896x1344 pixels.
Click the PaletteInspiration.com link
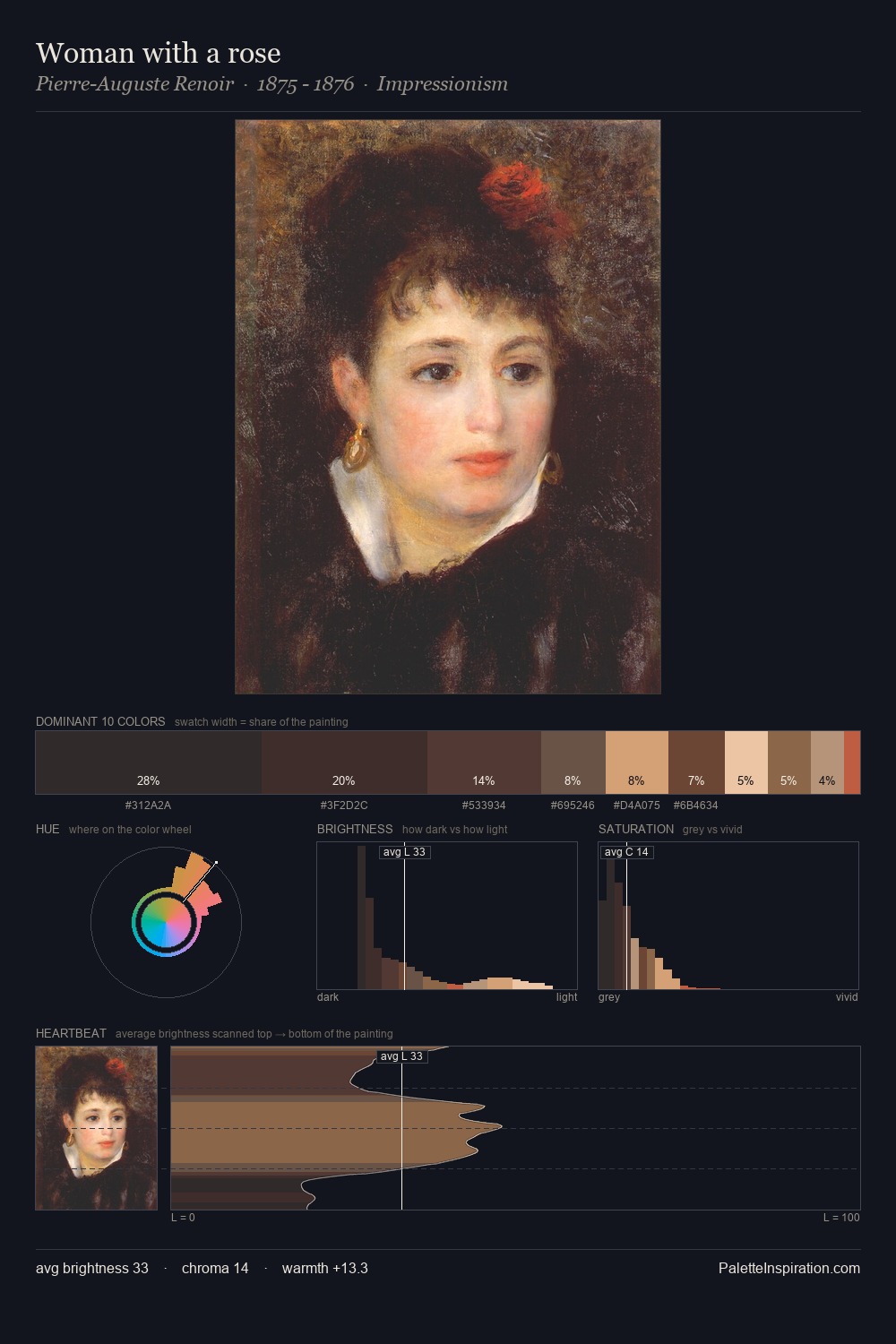[x=789, y=1268]
